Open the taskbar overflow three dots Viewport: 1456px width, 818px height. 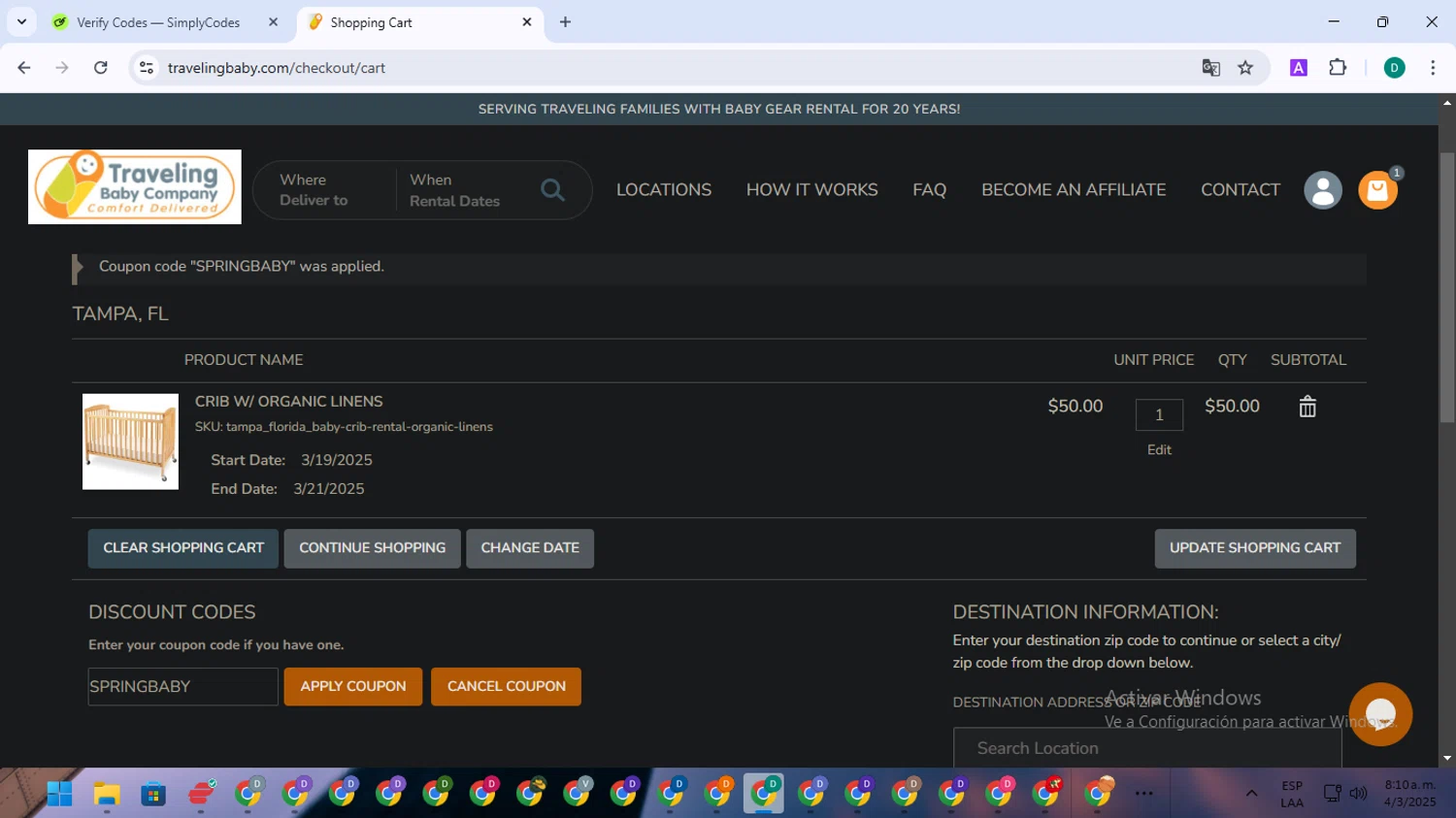(x=1144, y=794)
